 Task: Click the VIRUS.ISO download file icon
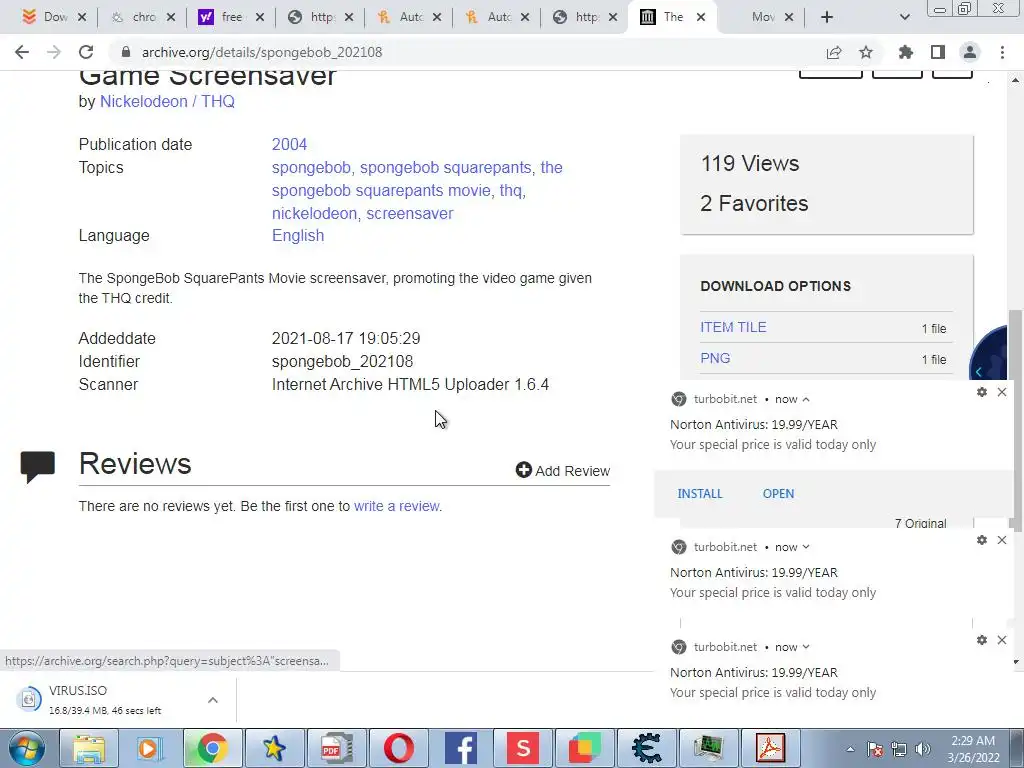pyautogui.click(x=29, y=700)
